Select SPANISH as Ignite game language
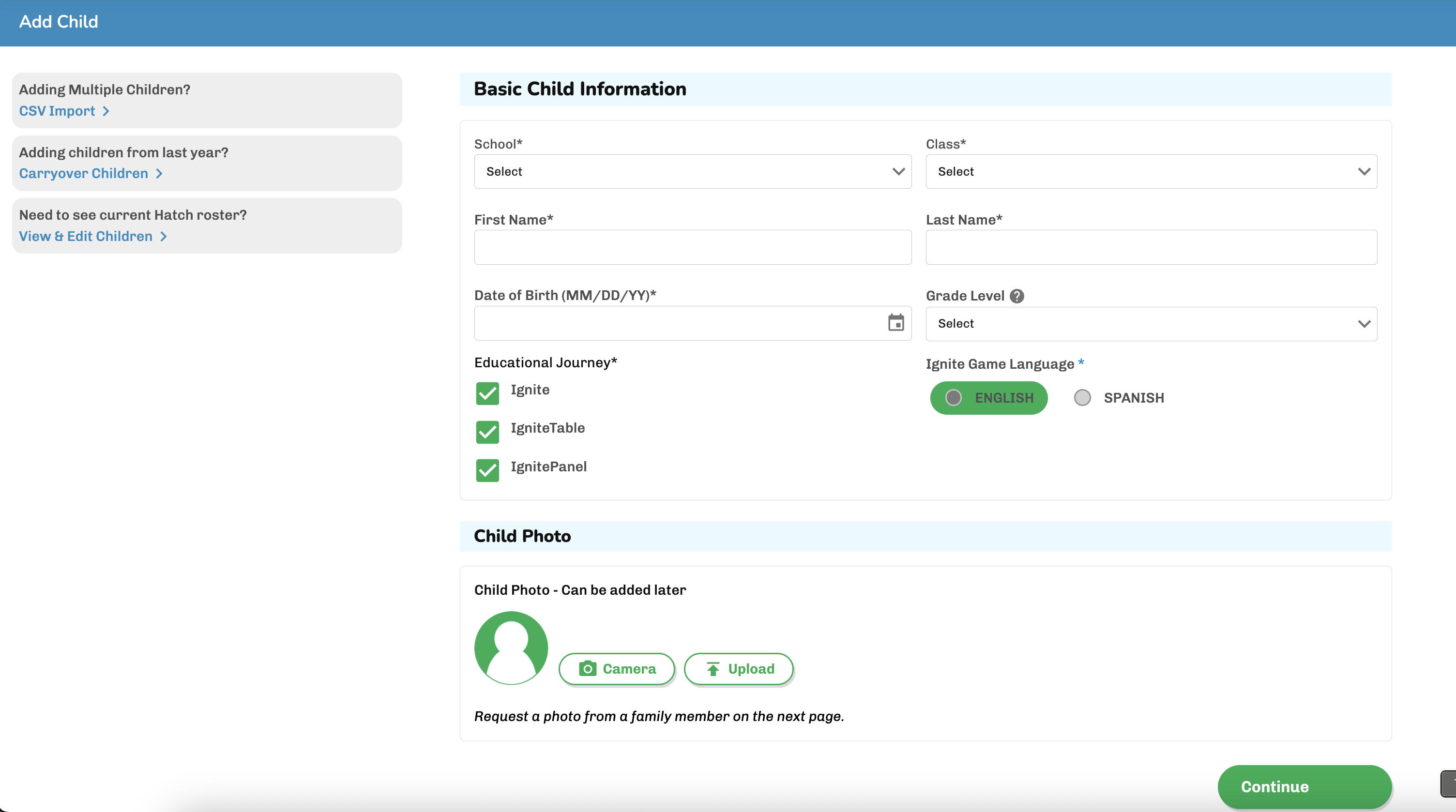The height and width of the screenshot is (812, 1456). click(1119, 398)
